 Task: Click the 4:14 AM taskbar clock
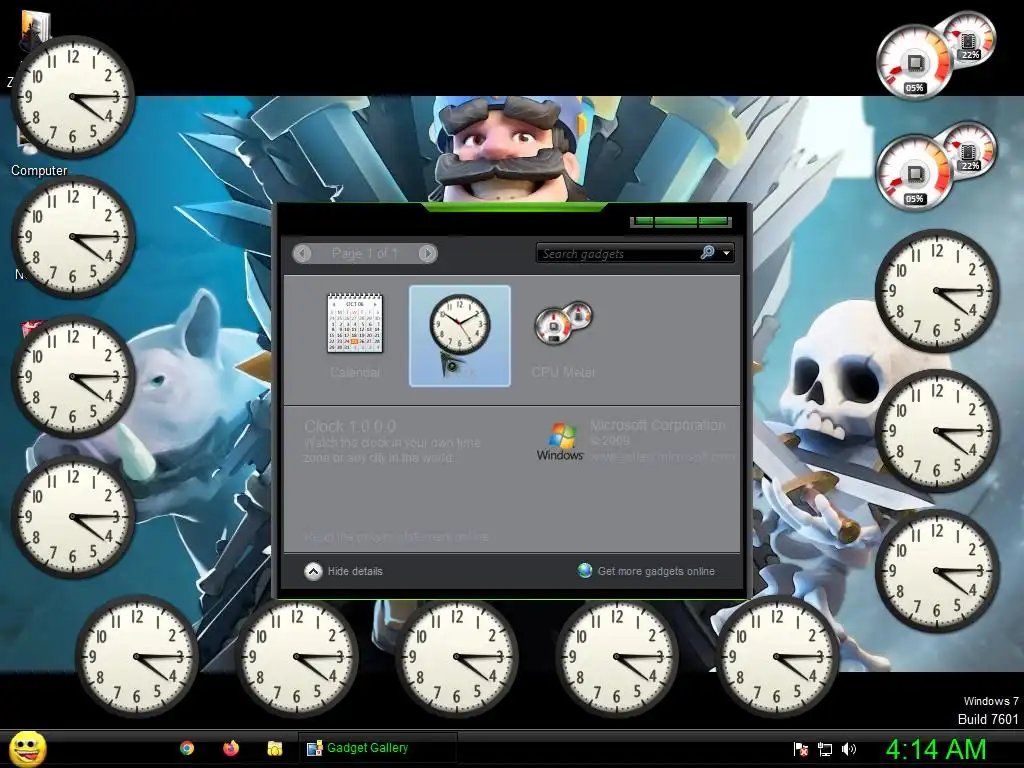936,750
